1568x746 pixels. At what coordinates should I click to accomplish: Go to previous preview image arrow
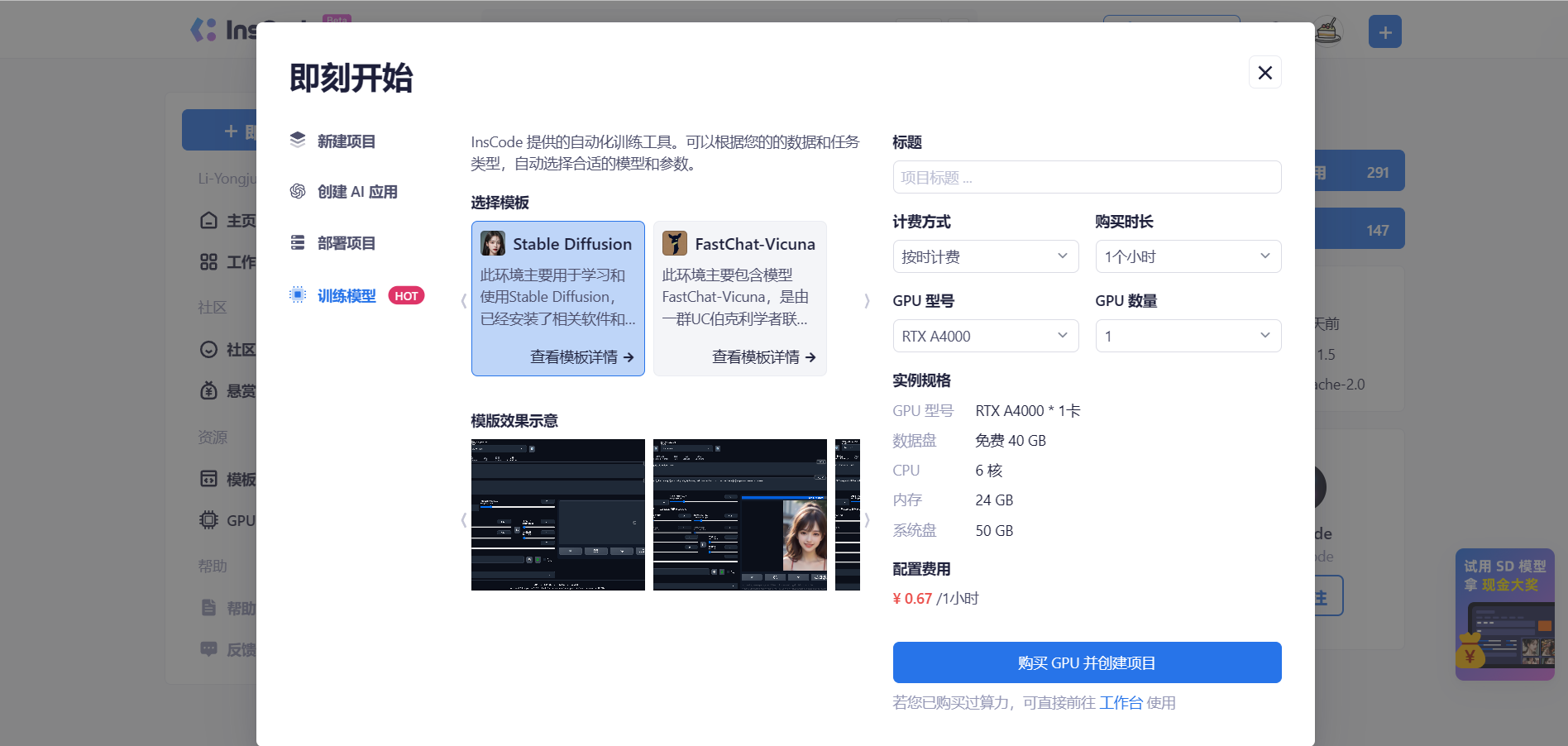(x=464, y=519)
